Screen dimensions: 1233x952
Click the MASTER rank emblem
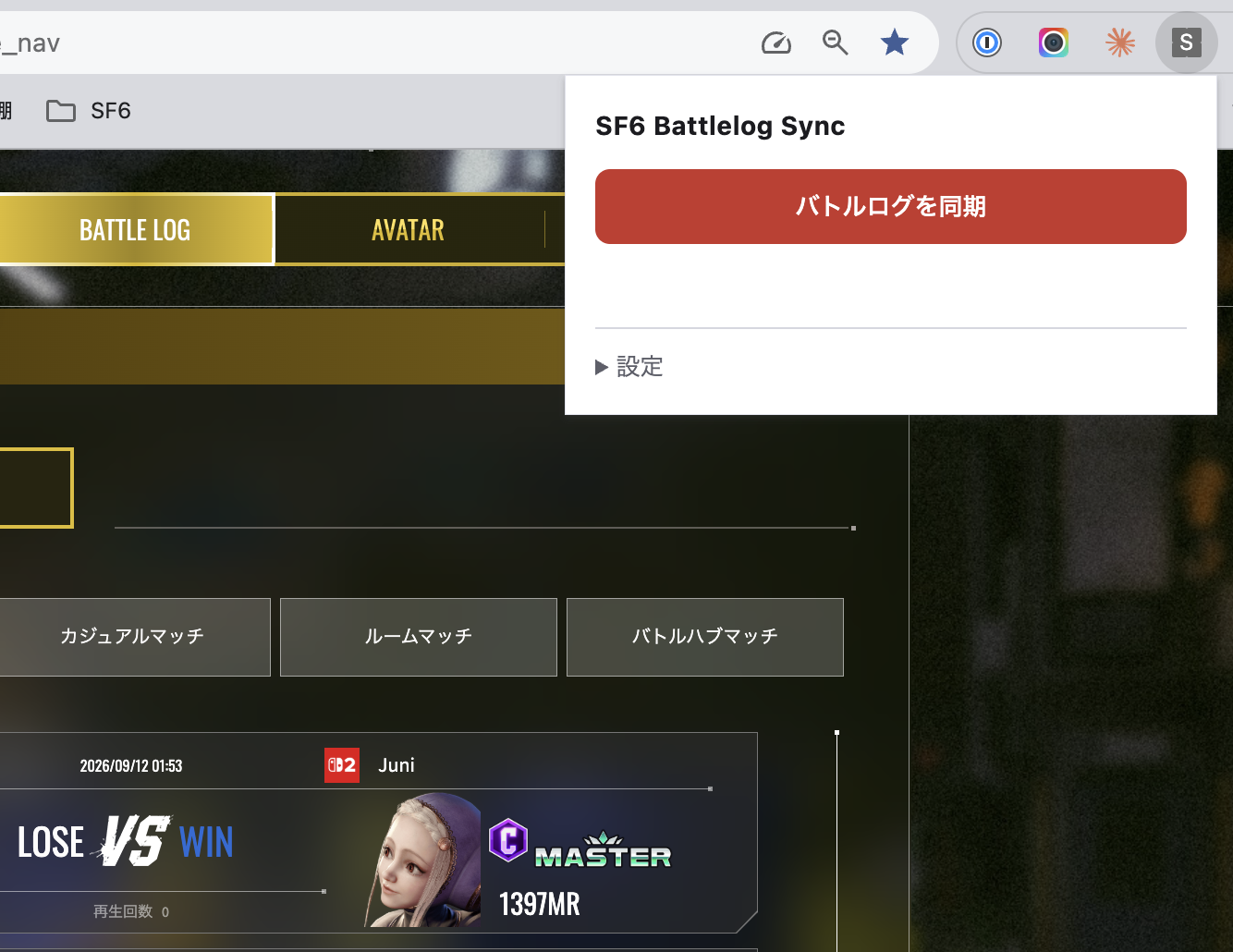tap(603, 851)
